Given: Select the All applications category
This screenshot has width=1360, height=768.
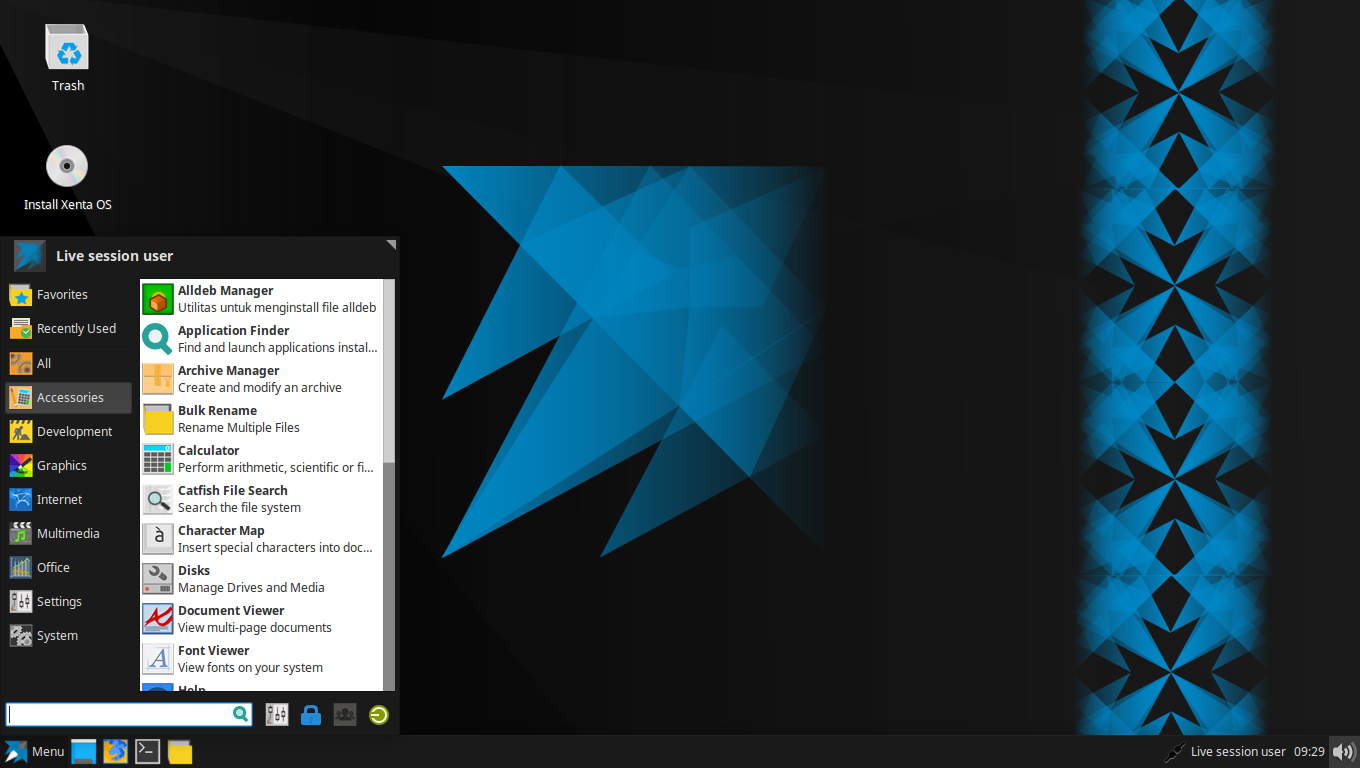Looking at the screenshot, I should pyautogui.click(x=68, y=363).
